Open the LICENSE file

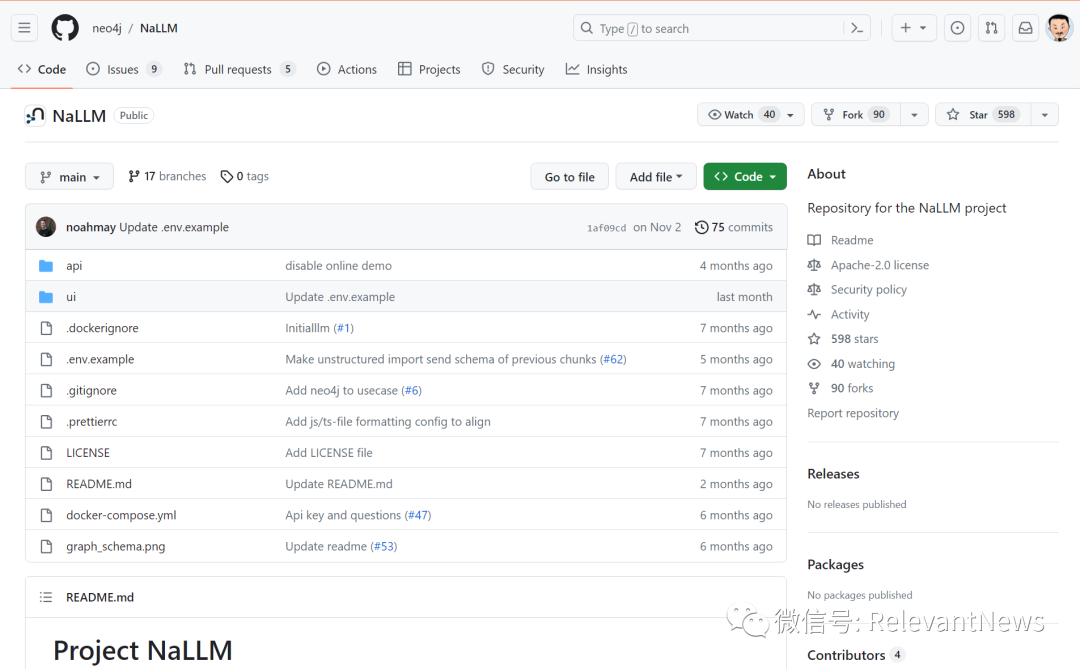click(x=87, y=453)
